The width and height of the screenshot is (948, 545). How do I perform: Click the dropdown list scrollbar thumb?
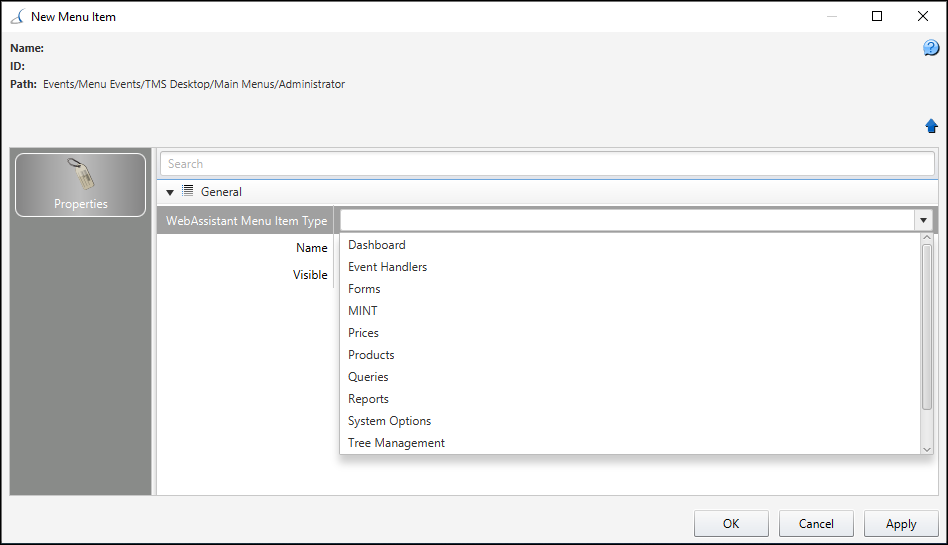(926, 327)
